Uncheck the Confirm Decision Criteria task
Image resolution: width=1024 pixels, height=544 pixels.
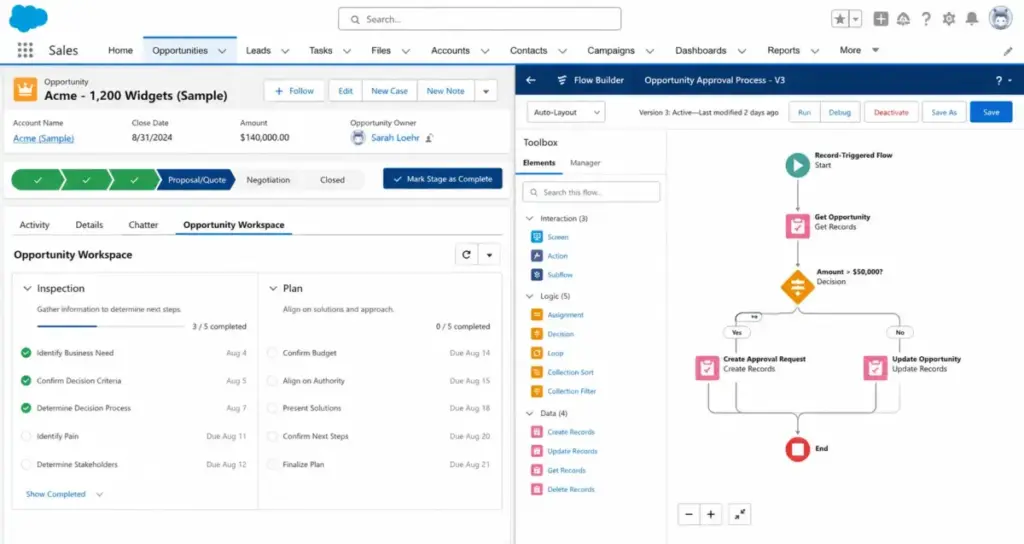(26, 380)
